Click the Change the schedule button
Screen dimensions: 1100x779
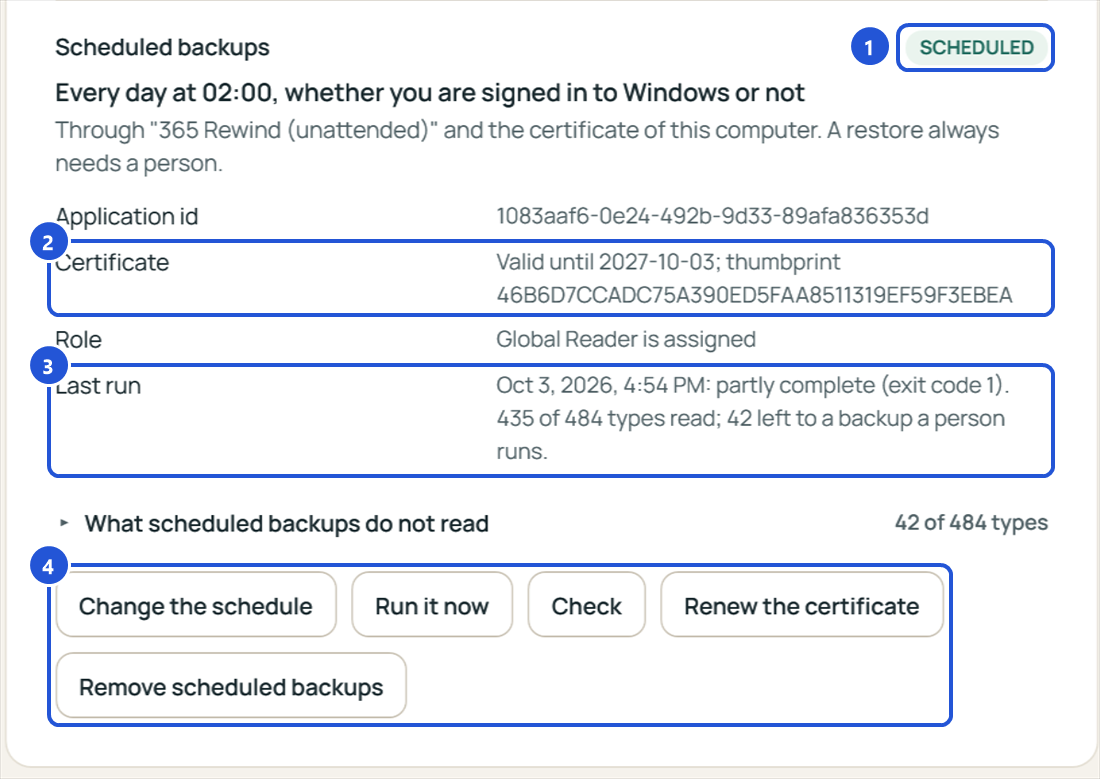[196, 605]
